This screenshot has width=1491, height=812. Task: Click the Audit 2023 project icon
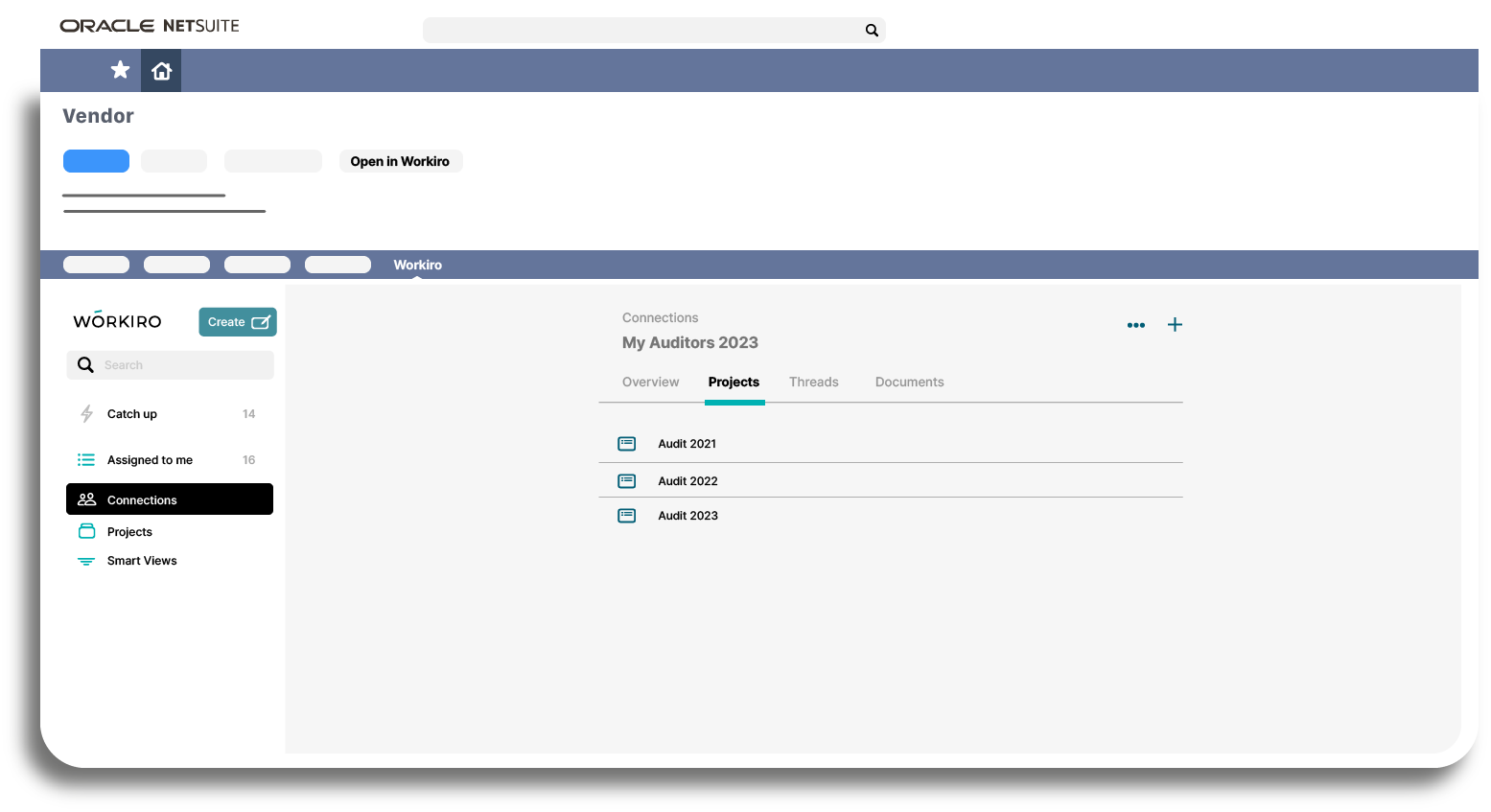click(x=626, y=515)
